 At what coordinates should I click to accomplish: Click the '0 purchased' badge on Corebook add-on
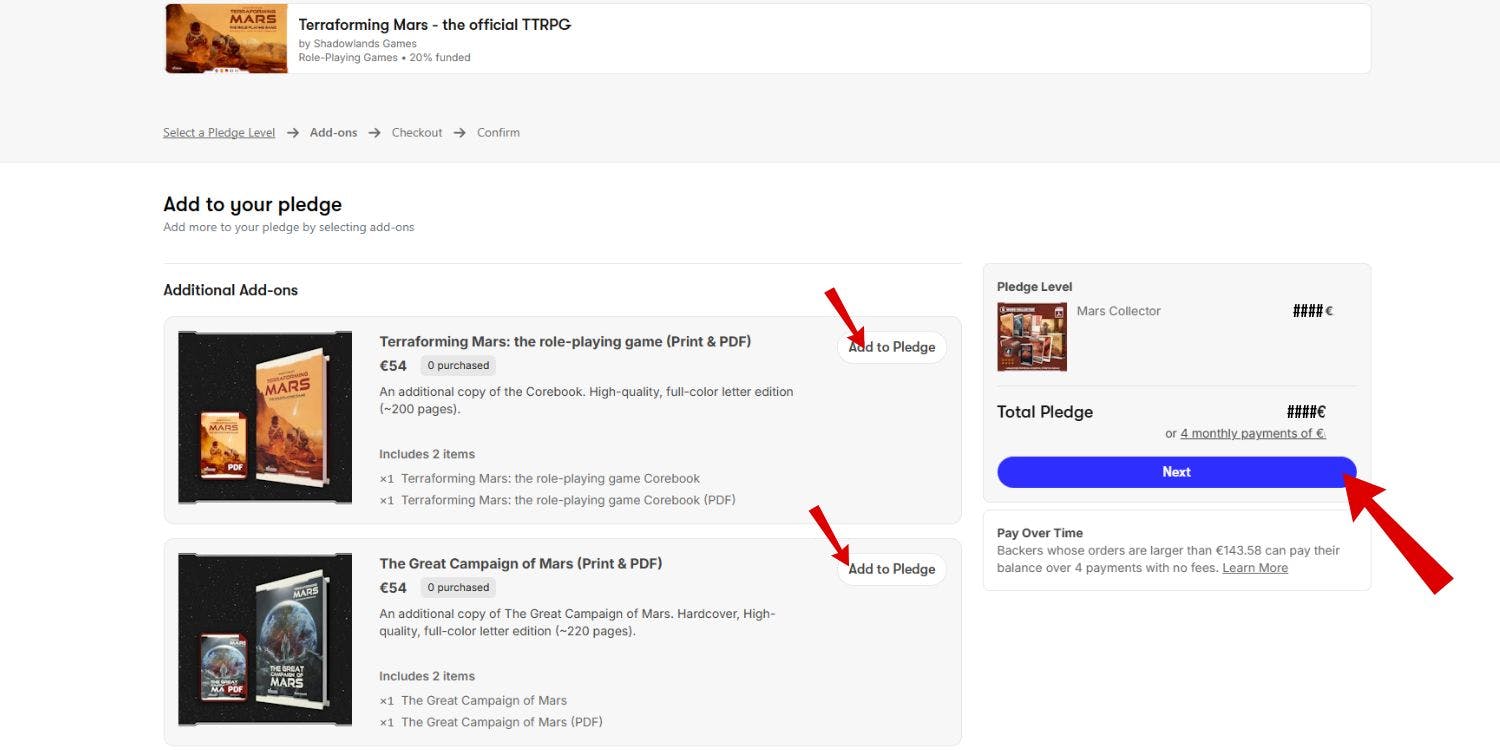point(458,366)
